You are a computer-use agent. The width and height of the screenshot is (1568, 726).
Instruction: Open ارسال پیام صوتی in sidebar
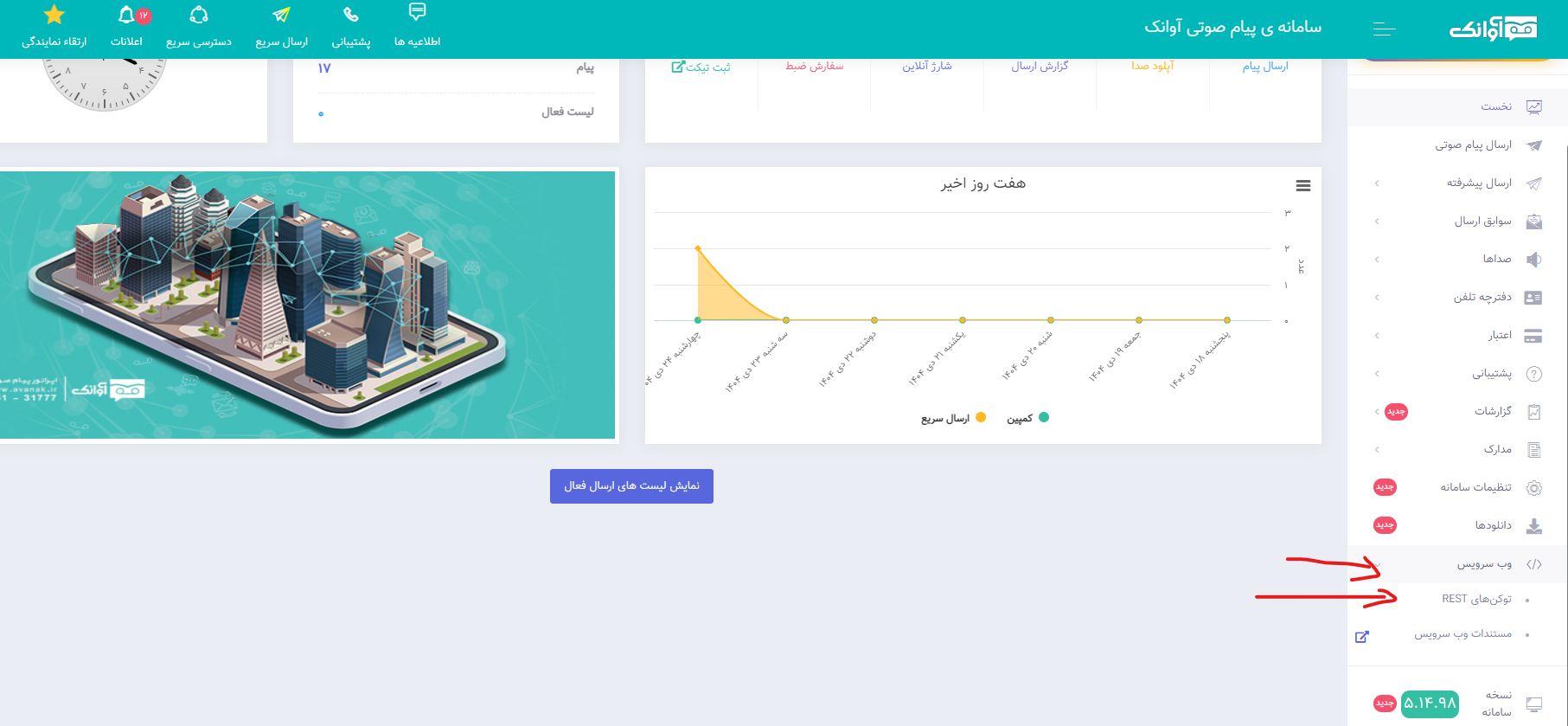coord(1473,145)
